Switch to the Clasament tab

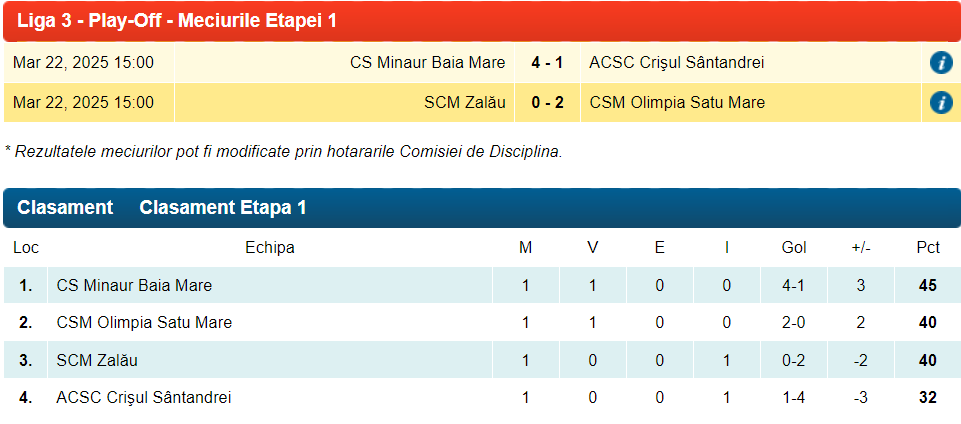(x=65, y=208)
